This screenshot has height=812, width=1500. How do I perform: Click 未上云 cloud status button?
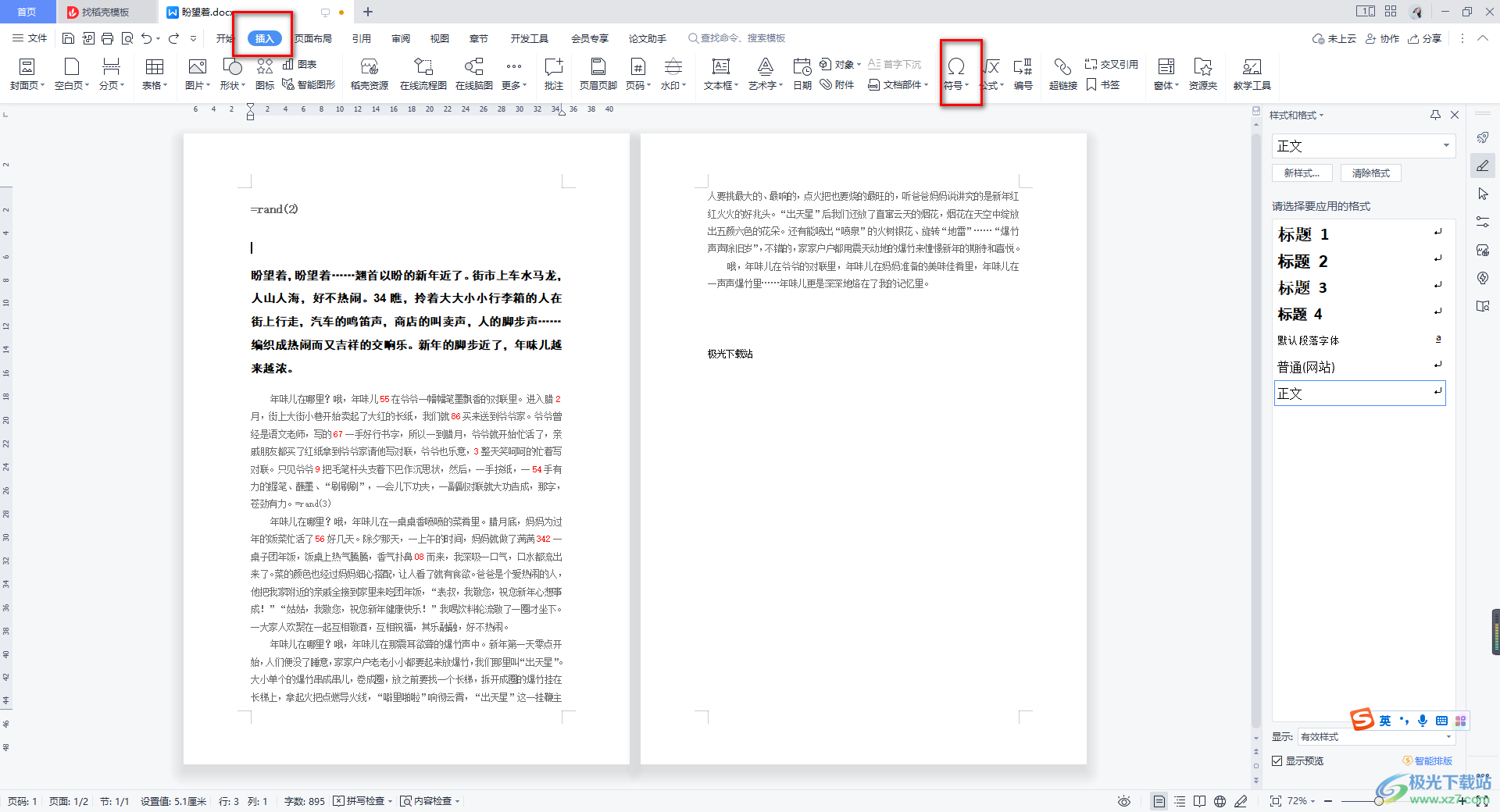click(1334, 38)
